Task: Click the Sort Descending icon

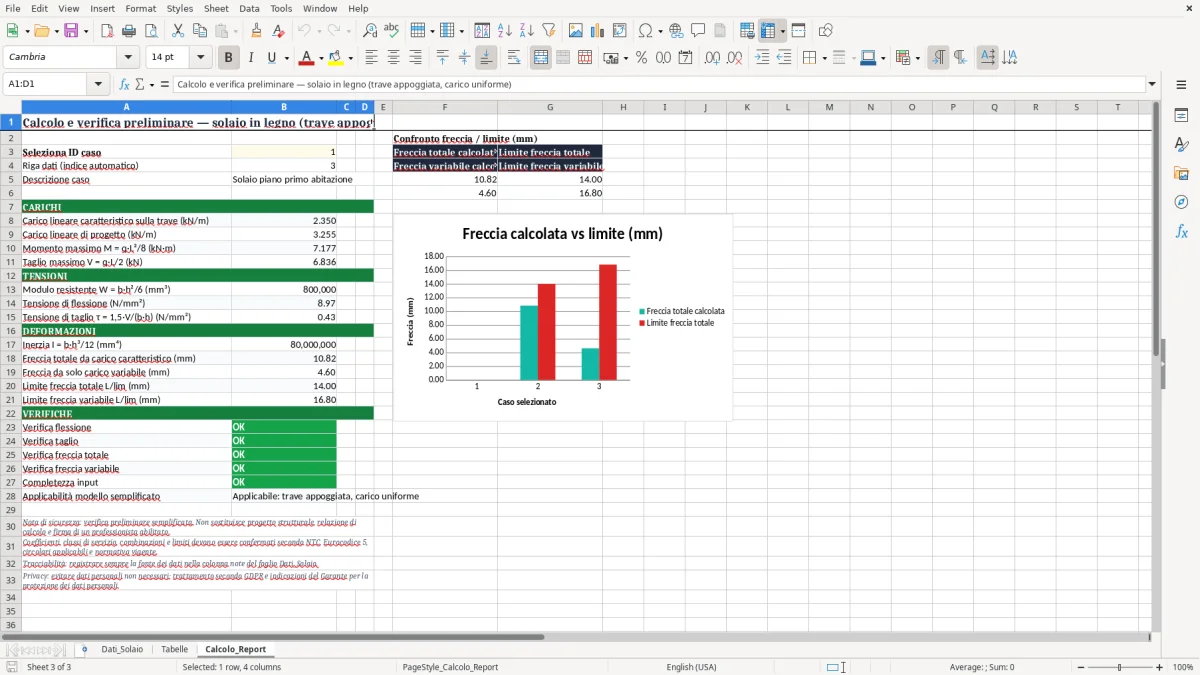Action: 526,31
